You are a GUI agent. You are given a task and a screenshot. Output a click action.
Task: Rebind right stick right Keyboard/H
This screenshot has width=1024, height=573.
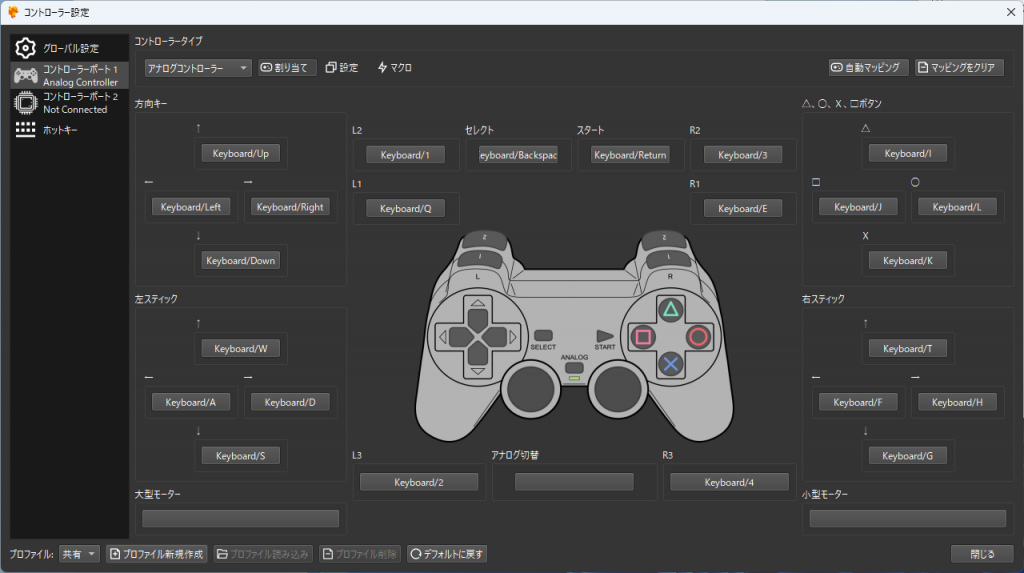(957, 402)
